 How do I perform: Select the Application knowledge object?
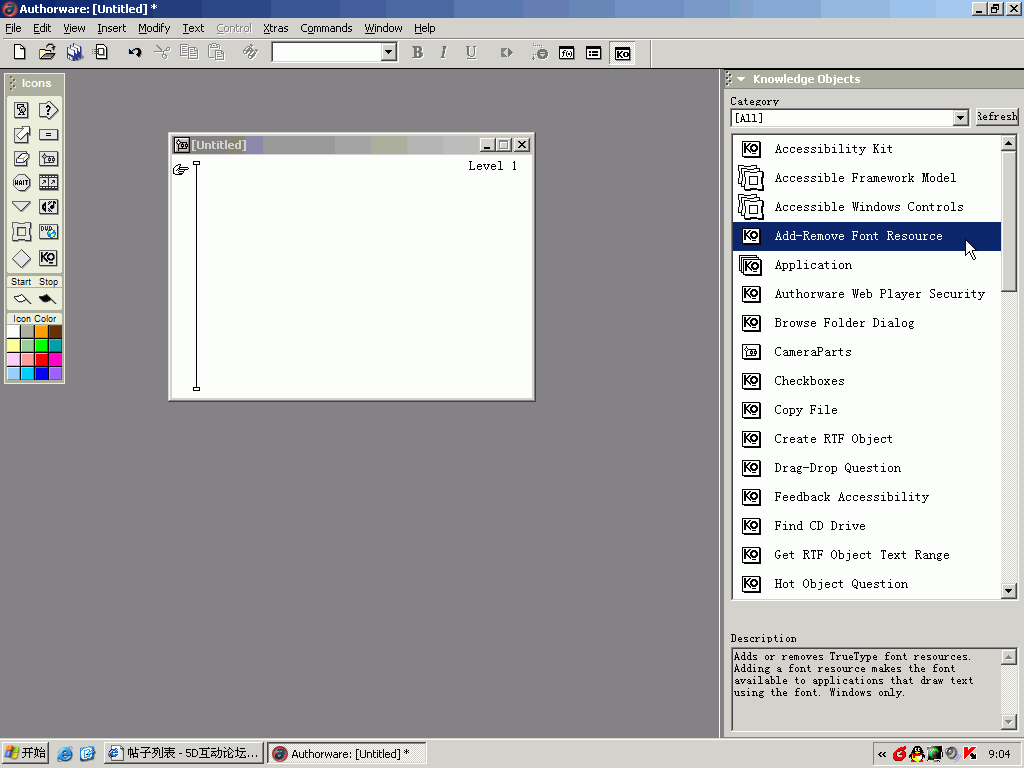point(867,265)
